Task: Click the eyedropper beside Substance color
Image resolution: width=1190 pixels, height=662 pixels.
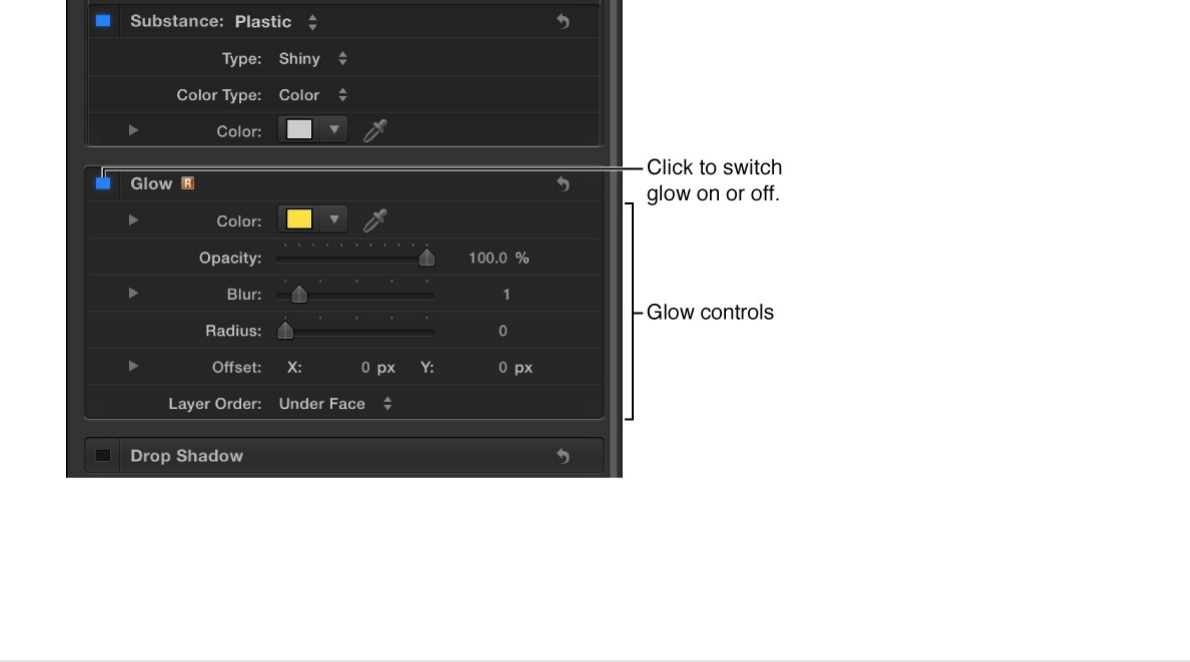Action: 374,130
